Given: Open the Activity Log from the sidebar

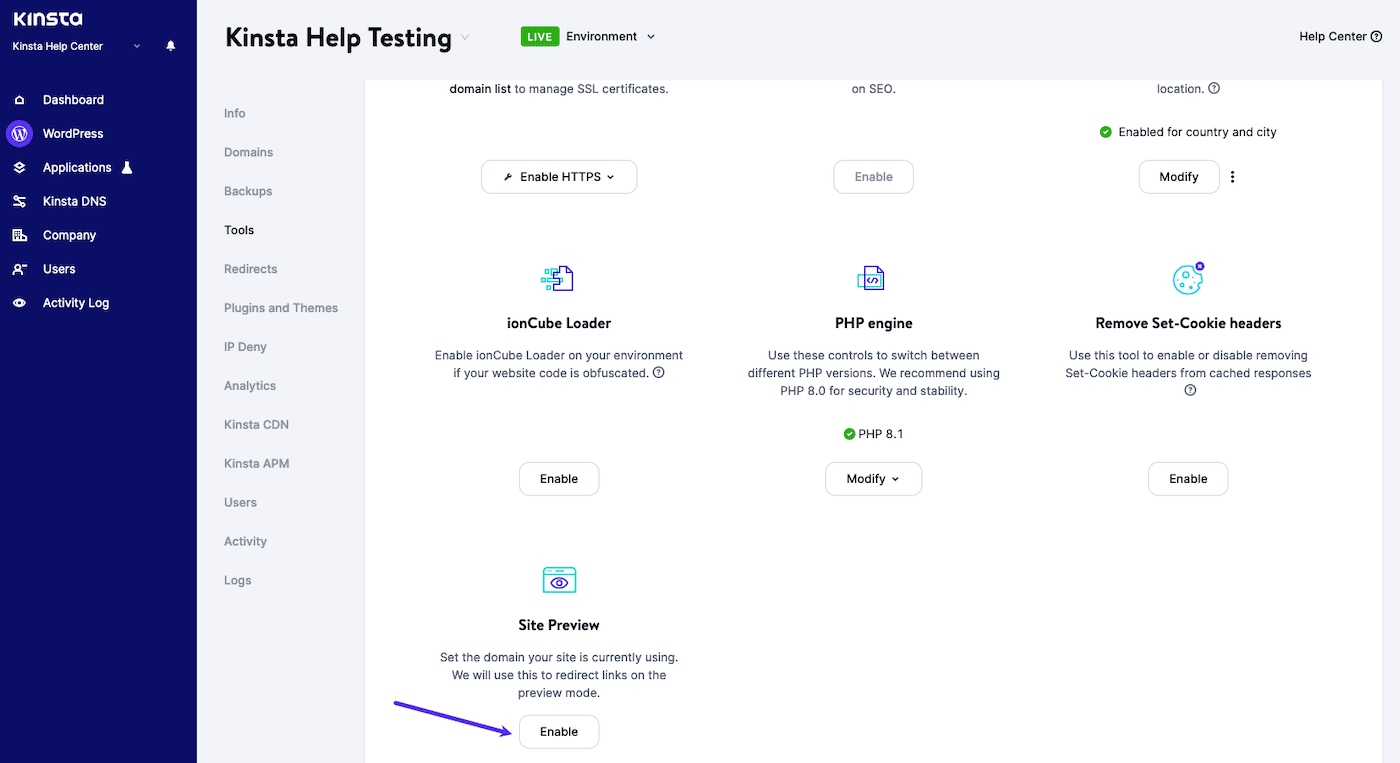Looking at the screenshot, I should (x=75, y=302).
